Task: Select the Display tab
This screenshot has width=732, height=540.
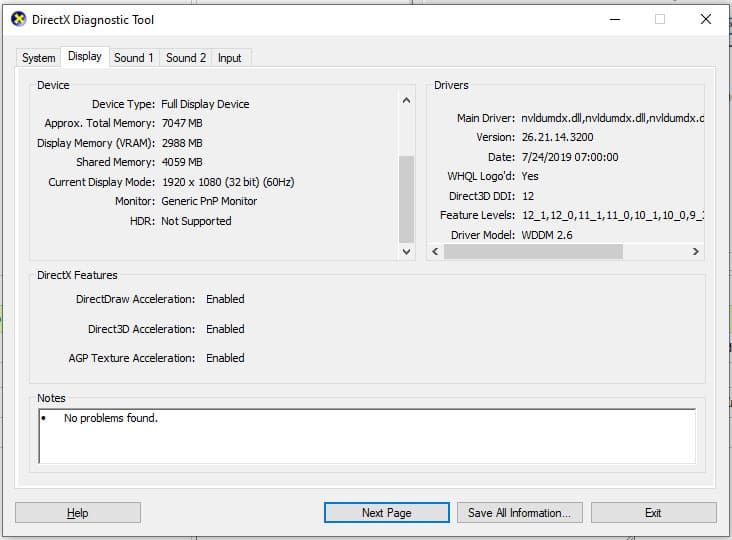Action: click(x=84, y=56)
